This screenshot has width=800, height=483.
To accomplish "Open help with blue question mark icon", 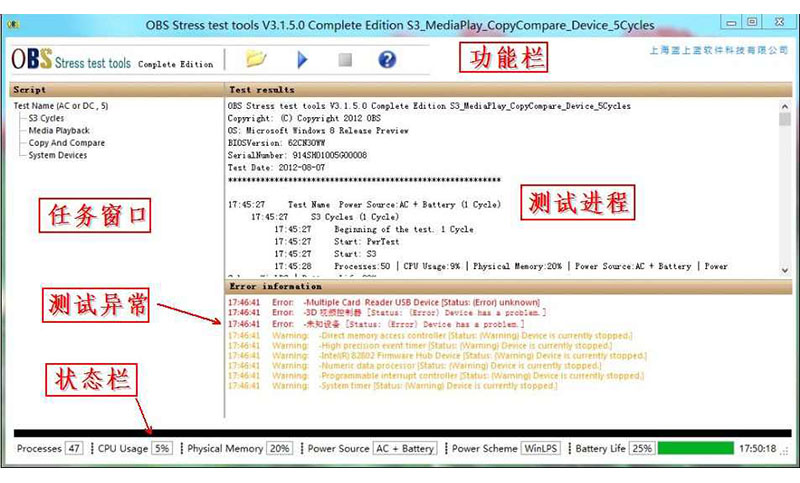I will click(x=387, y=60).
